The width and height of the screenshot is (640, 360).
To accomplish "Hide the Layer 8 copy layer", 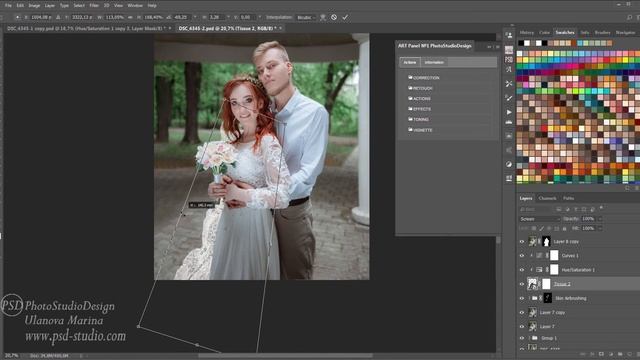I will pyautogui.click(x=522, y=242).
